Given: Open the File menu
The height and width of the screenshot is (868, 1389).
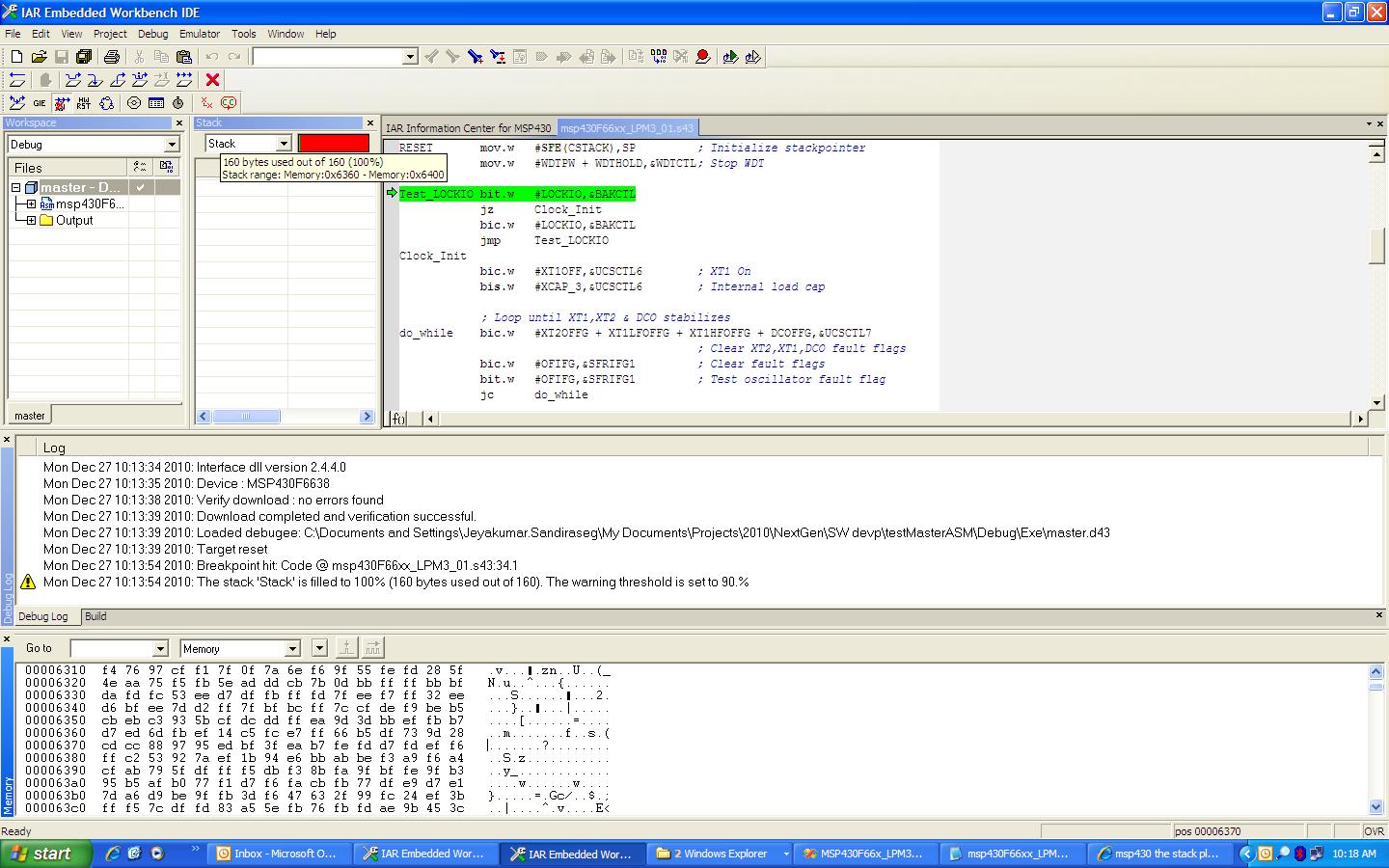Looking at the screenshot, I should click(x=13, y=34).
